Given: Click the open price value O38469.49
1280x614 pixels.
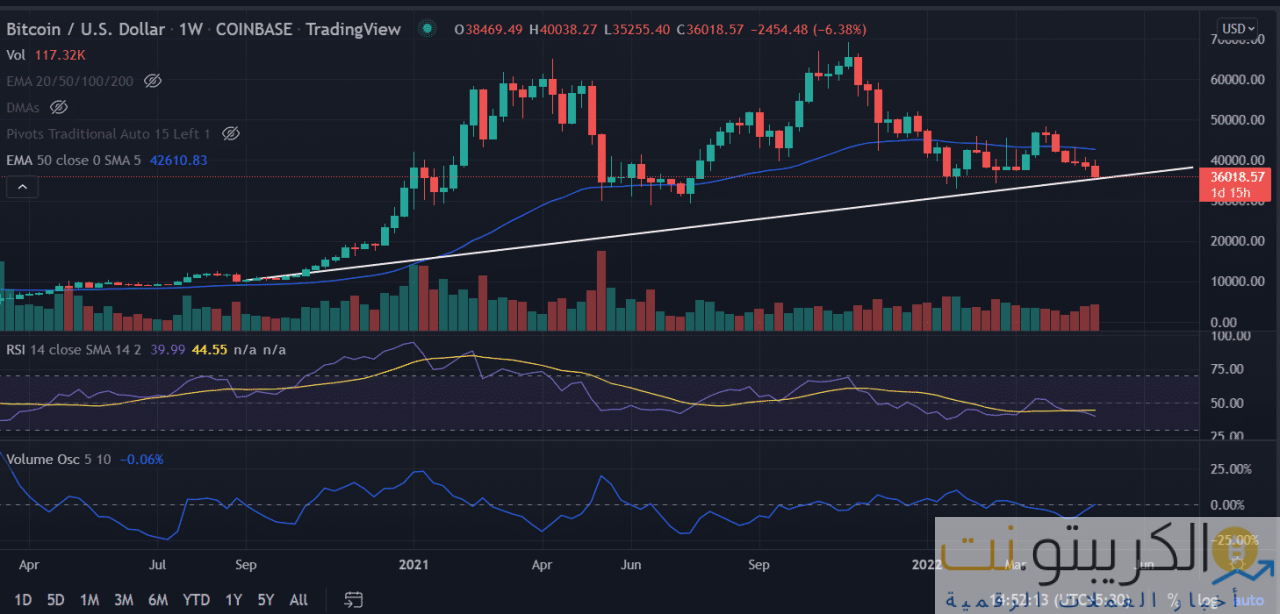Looking at the screenshot, I should (489, 29).
